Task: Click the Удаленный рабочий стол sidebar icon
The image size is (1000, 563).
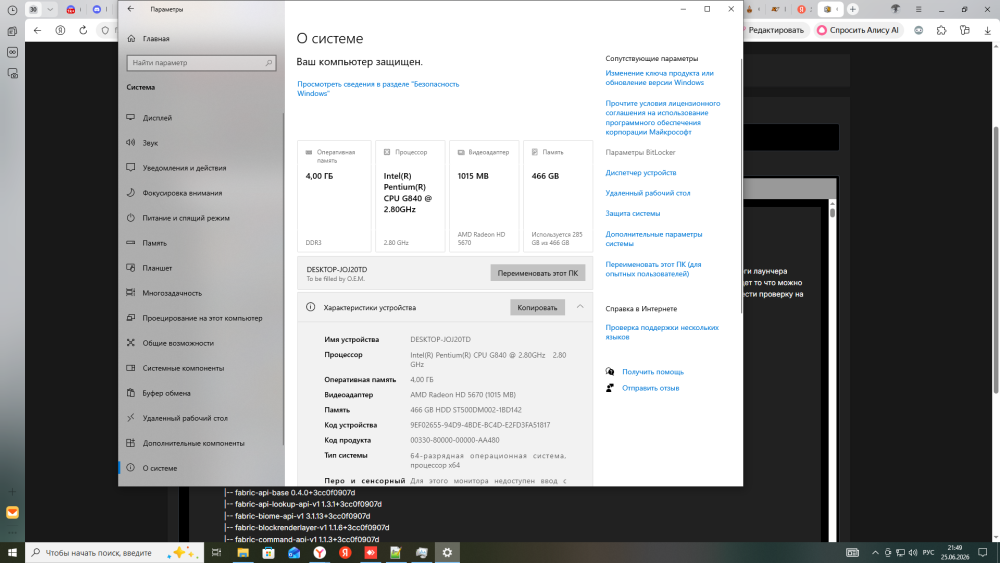Action: click(131, 418)
